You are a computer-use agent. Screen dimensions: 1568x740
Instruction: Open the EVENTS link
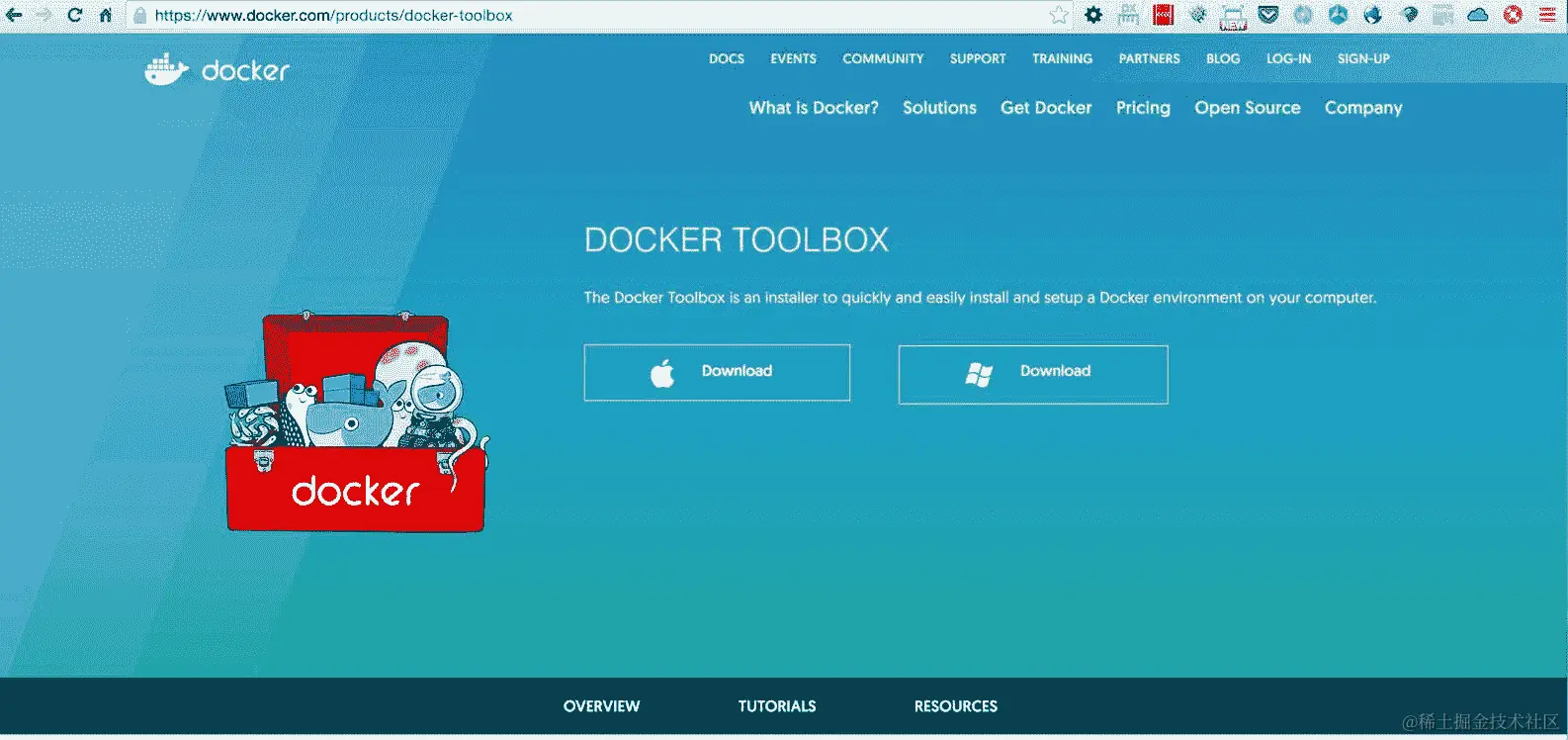(793, 58)
